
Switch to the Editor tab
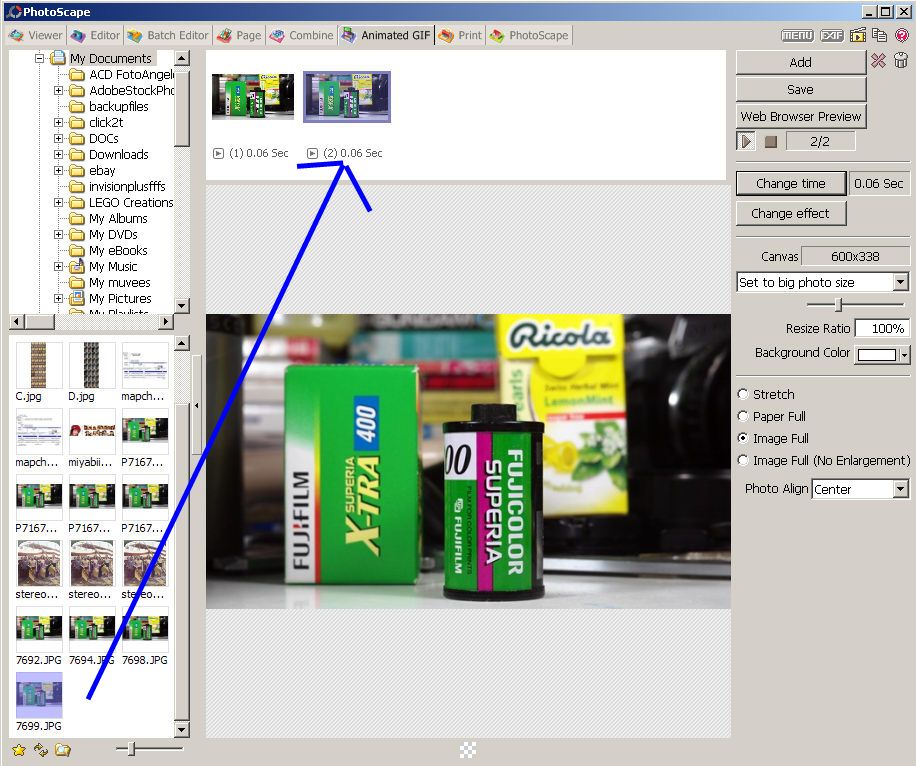click(95, 35)
